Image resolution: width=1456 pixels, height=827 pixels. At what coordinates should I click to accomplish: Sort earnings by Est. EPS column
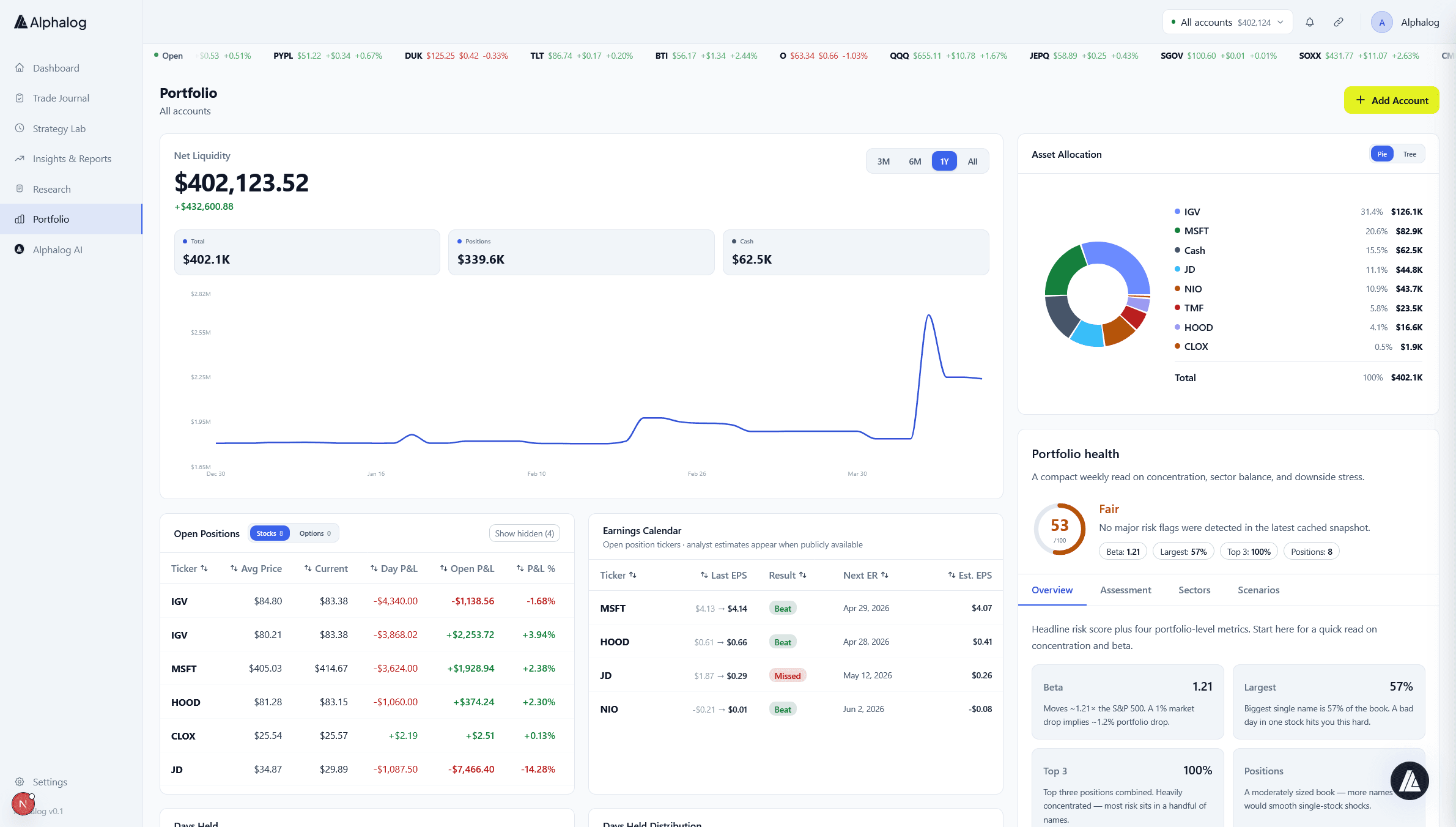[x=970, y=575]
